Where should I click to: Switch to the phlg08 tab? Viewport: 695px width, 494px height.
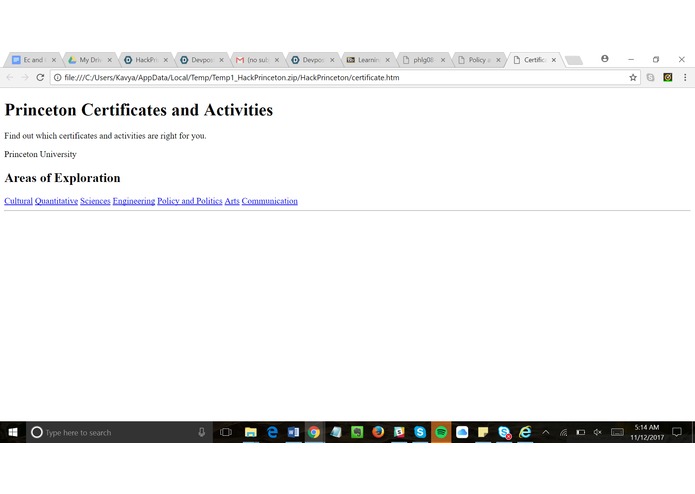coord(422,60)
